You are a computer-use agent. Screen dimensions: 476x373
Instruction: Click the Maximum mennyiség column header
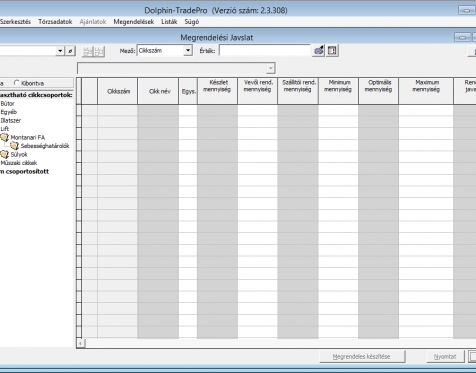click(x=426, y=91)
